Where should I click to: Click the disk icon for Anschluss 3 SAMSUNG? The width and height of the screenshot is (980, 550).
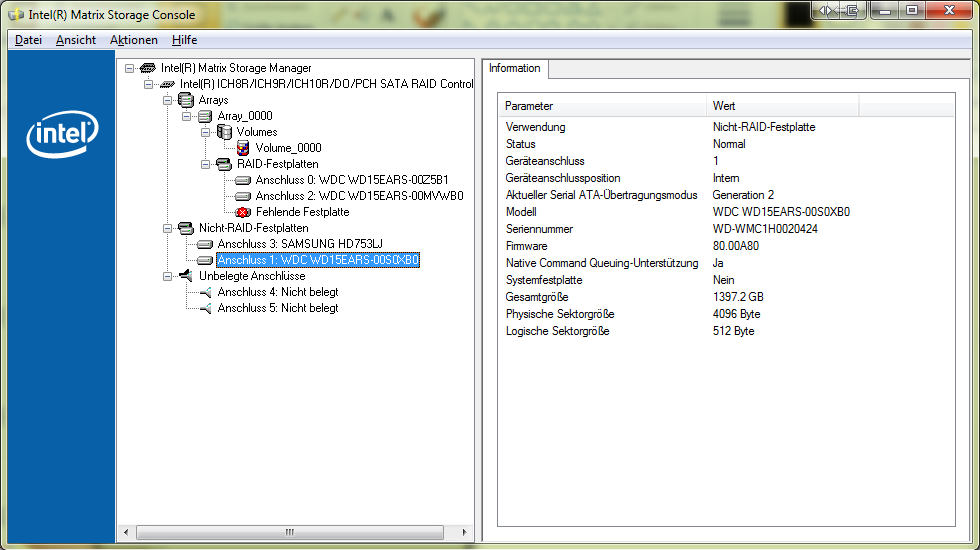click(205, 244)
